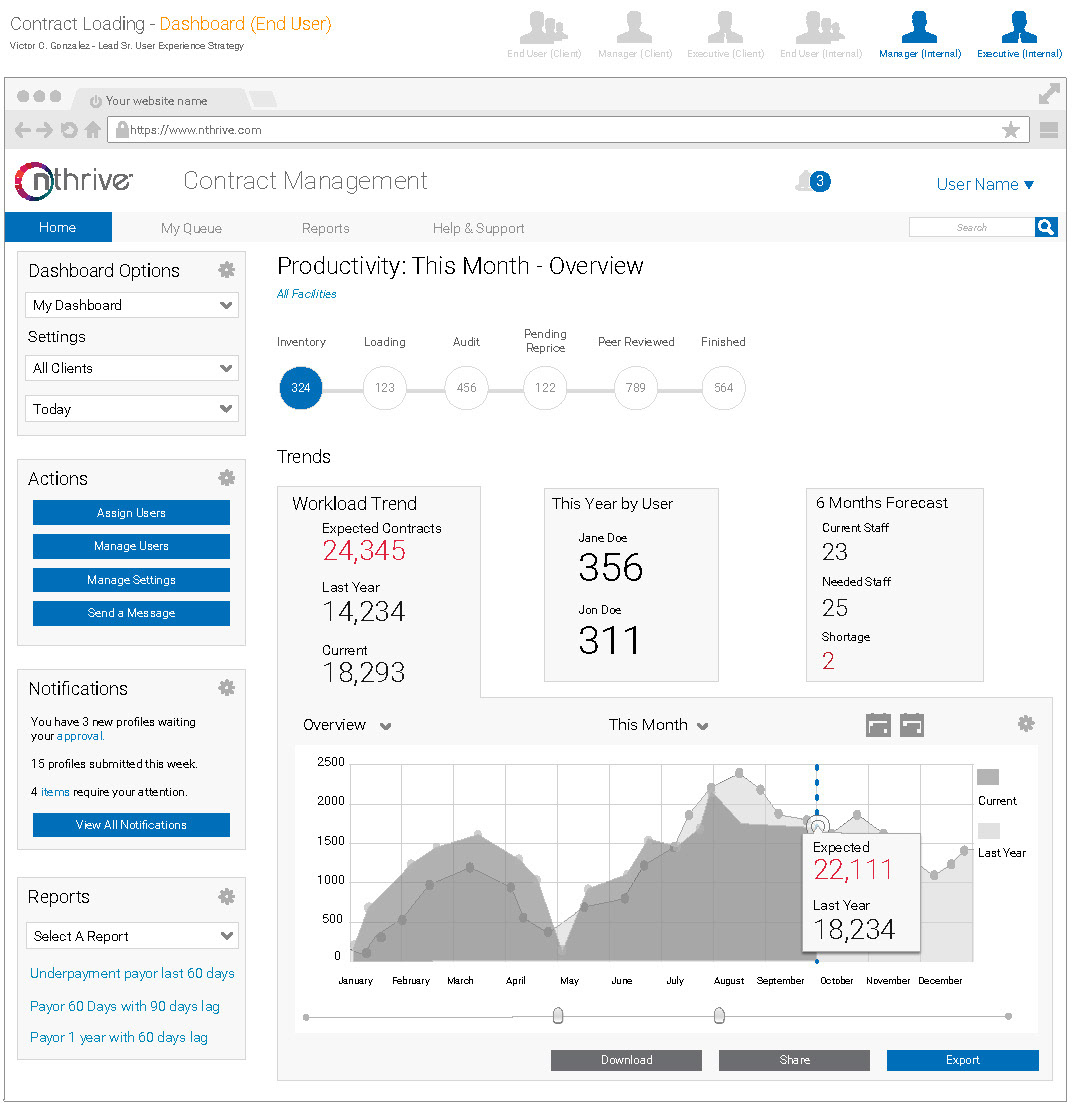Open the All Clients dropdown
The image size is (1077, 1112).
pyautogui.click(x=131, y=368)
